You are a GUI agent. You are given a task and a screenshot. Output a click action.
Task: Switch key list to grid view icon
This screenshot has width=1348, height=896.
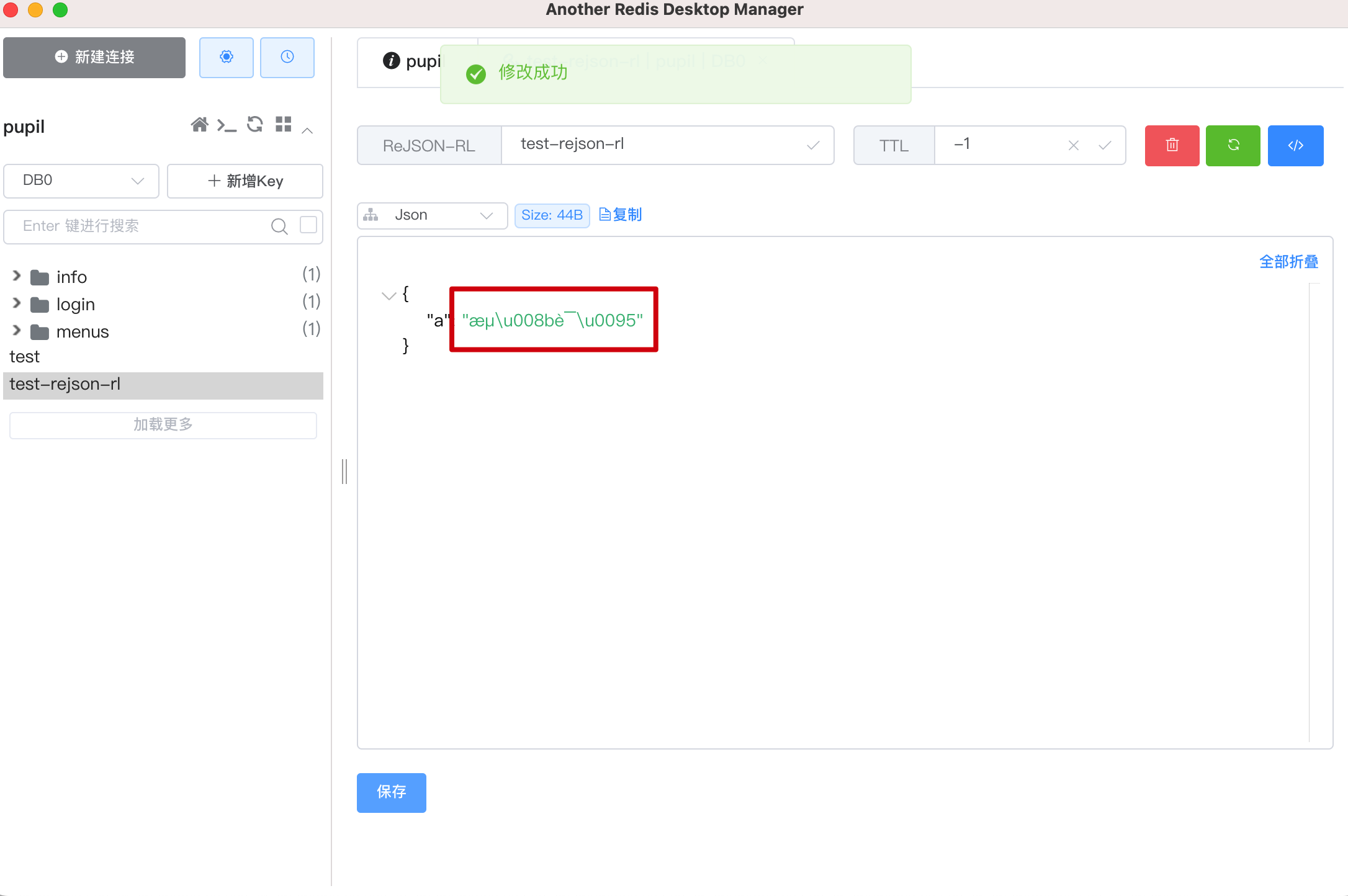click(282, 125)
